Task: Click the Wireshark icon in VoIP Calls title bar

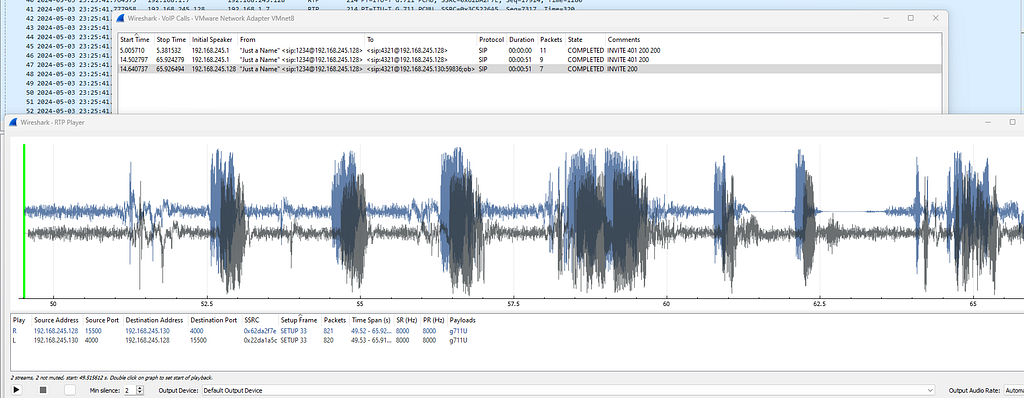Action: pos(121,18)
